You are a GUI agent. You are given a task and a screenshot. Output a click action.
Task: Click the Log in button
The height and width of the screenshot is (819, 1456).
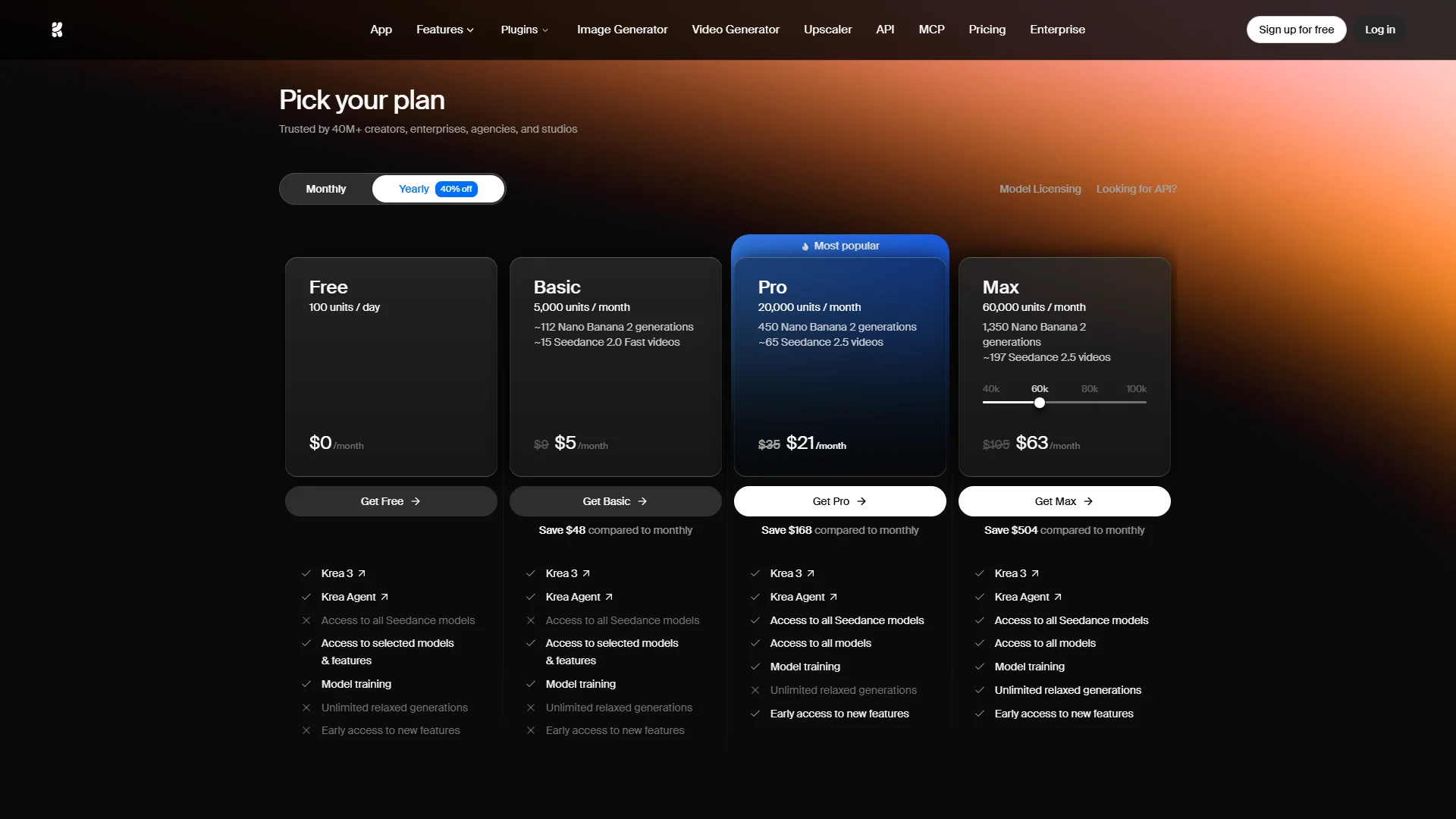1379,30
